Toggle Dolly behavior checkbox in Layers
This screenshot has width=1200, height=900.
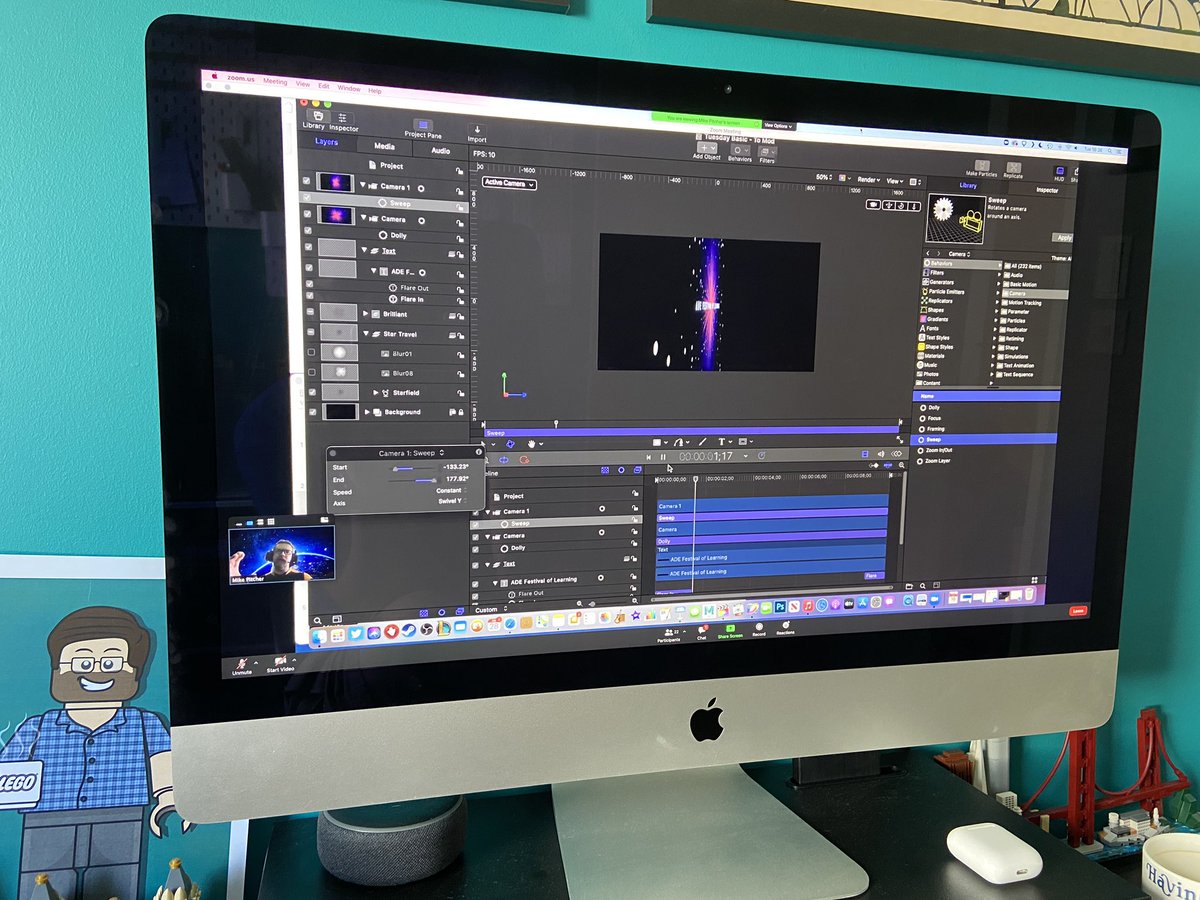coord(308,231)
